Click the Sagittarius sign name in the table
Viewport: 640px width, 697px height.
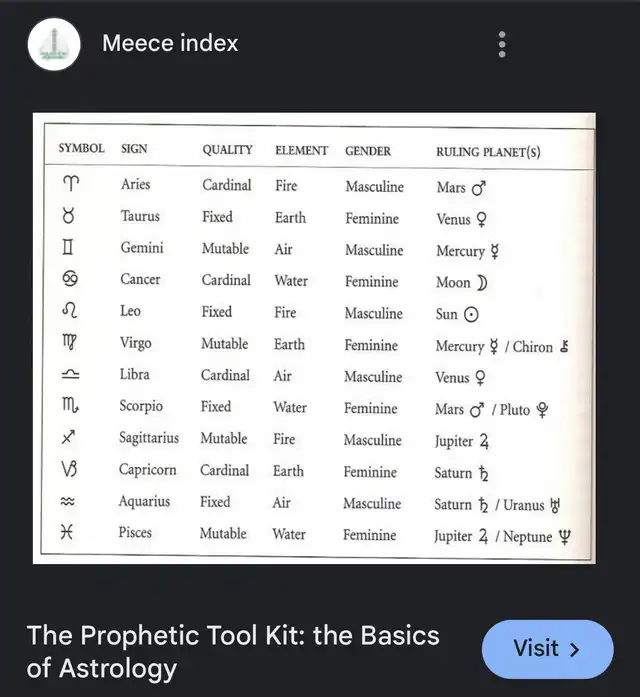point(149,438)
